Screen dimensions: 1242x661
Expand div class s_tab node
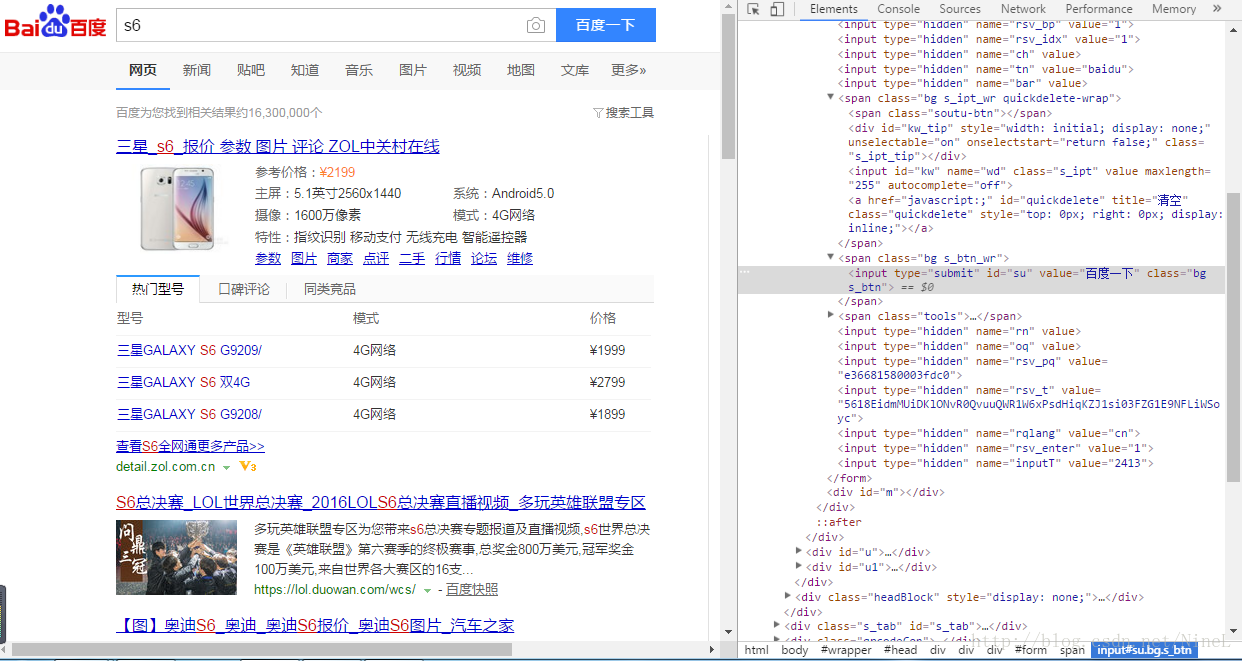point(777,625)
